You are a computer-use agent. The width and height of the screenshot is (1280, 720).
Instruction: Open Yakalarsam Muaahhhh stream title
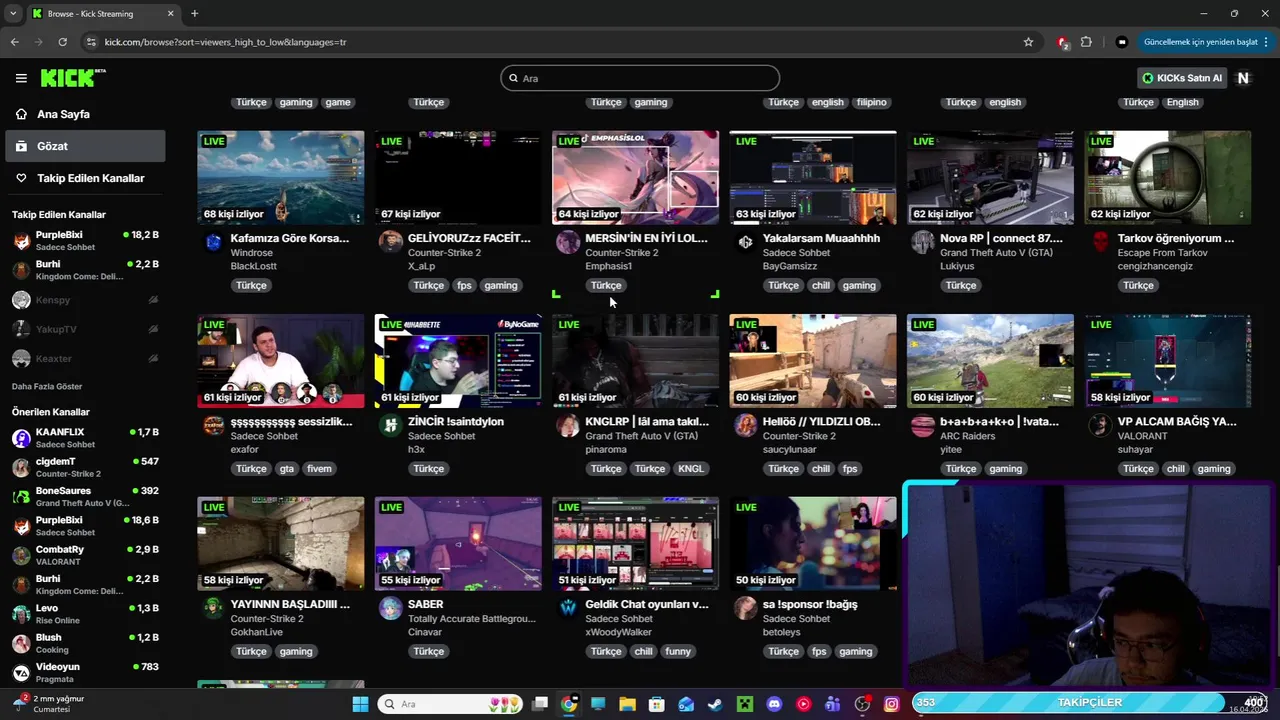(x=821, y=238)
